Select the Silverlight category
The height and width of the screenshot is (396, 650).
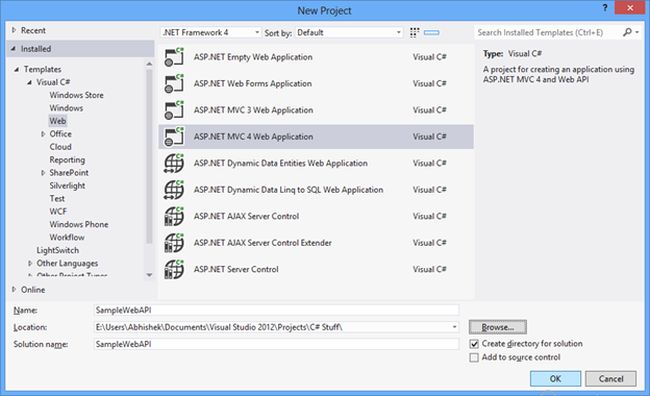point(67,186)
